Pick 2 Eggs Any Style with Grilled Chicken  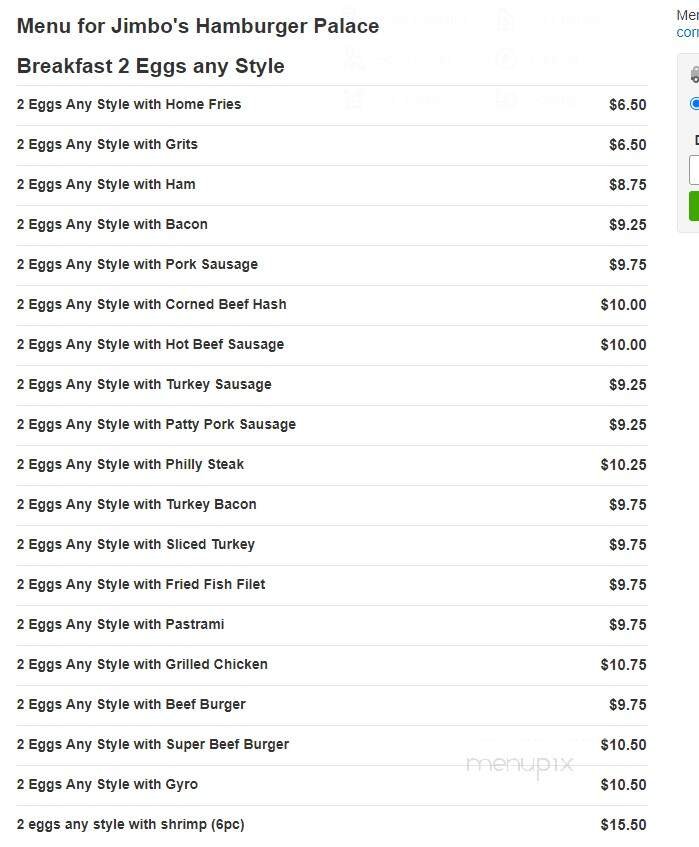(142, 664)
